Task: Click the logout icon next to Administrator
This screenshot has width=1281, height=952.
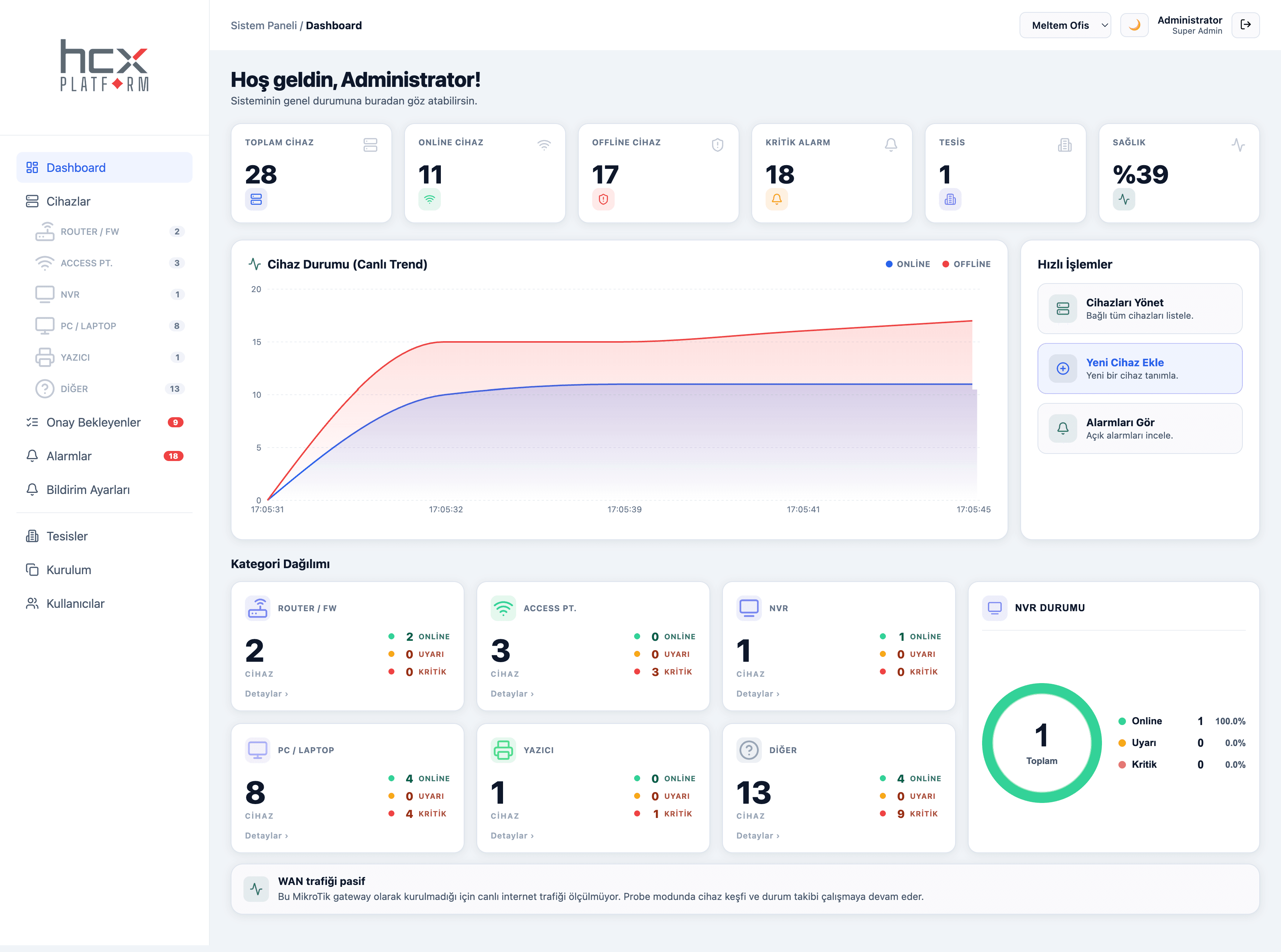Action: [1245, 25]
